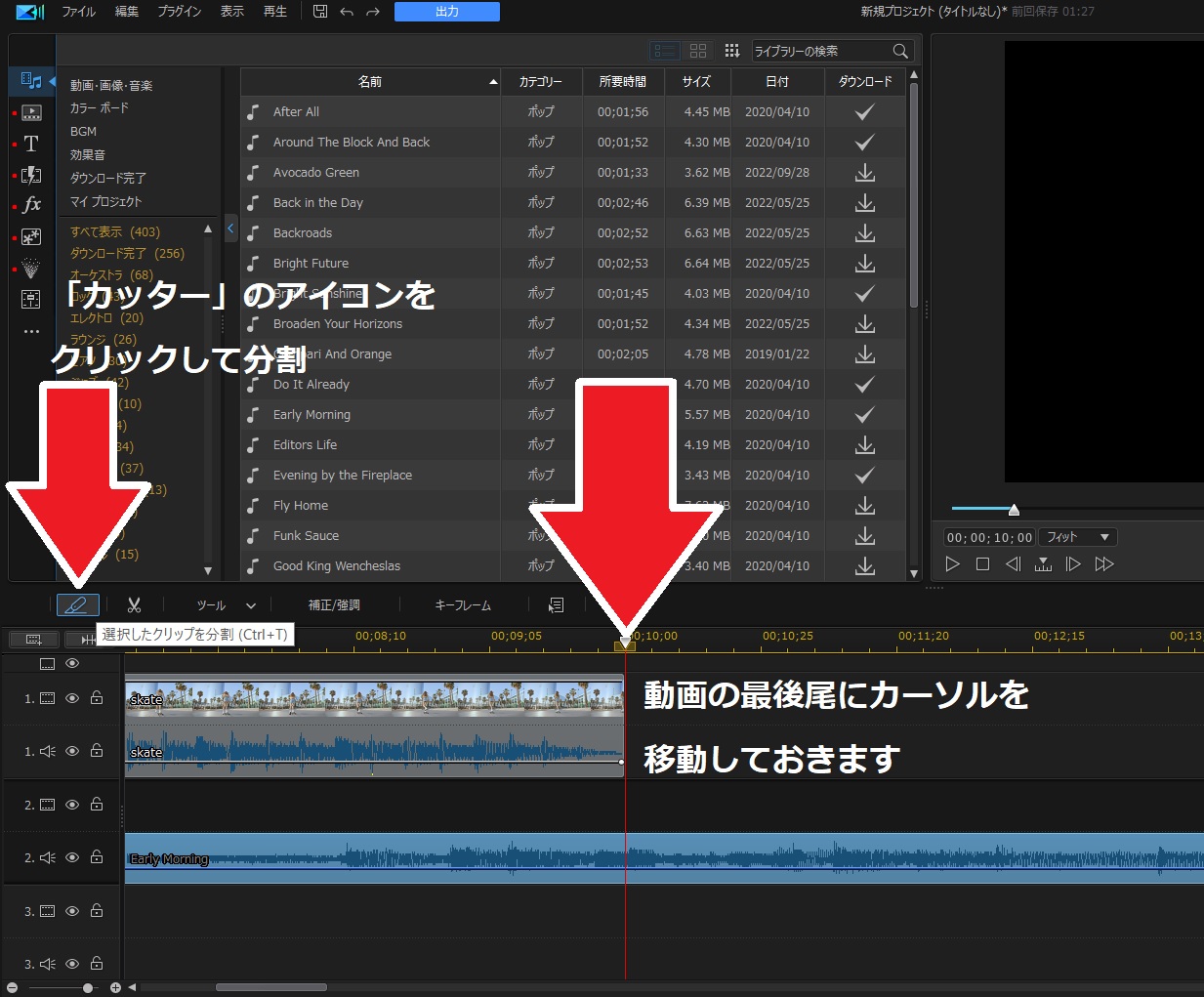The width and height of the screenshot is (1204, 997).
Task: Open the ファイル menu
Action: [79, 12]
